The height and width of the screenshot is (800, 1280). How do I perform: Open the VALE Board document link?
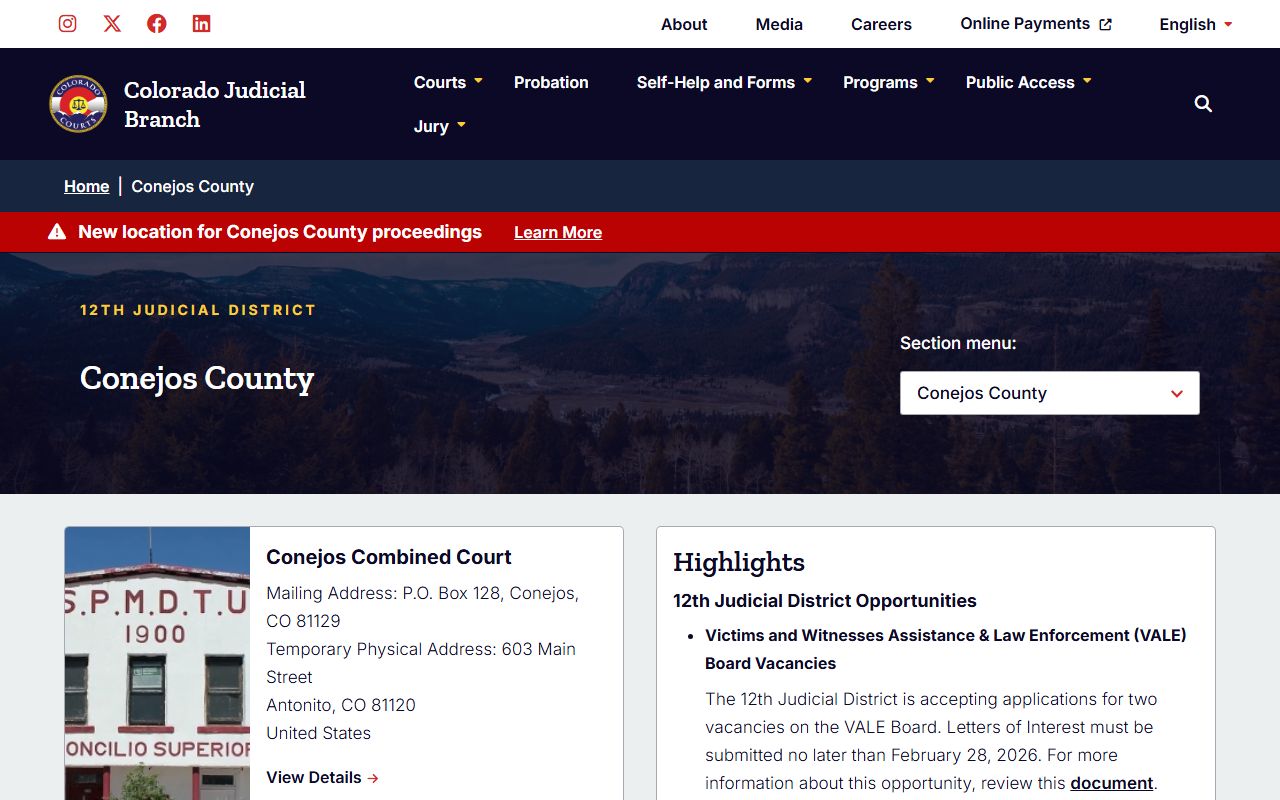1112,783
